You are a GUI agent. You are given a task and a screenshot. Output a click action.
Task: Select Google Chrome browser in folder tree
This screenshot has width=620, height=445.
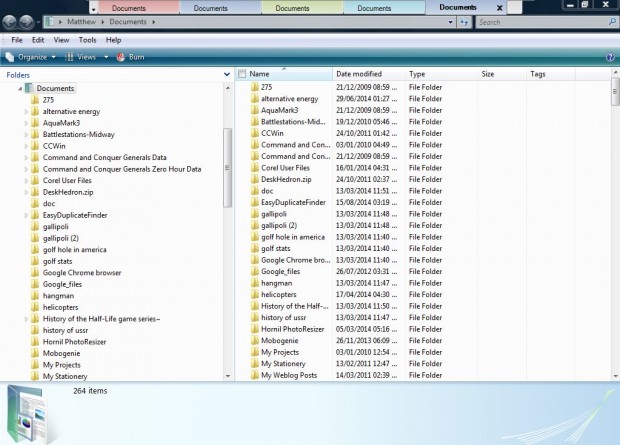click(x=82, y=273)
